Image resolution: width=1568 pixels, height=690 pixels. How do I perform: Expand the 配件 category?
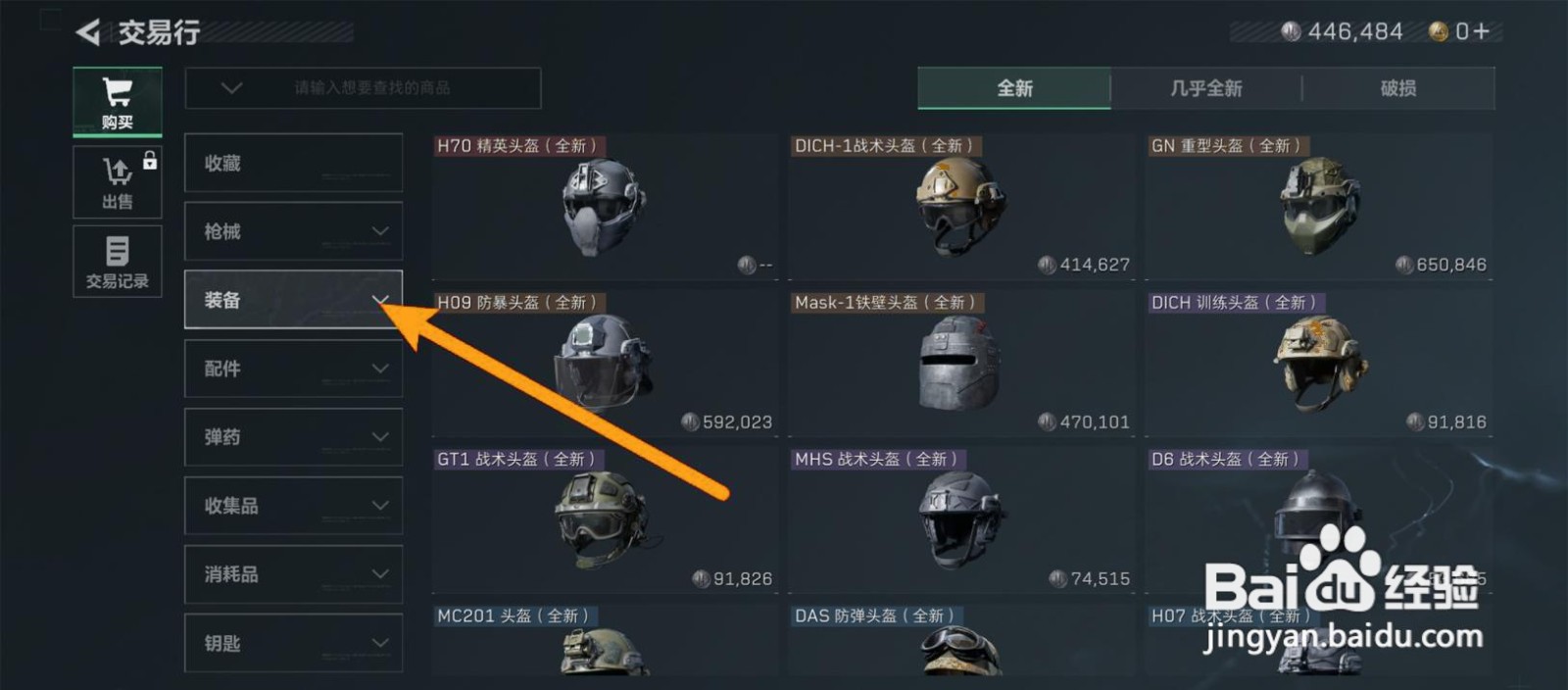pos(293,369)
